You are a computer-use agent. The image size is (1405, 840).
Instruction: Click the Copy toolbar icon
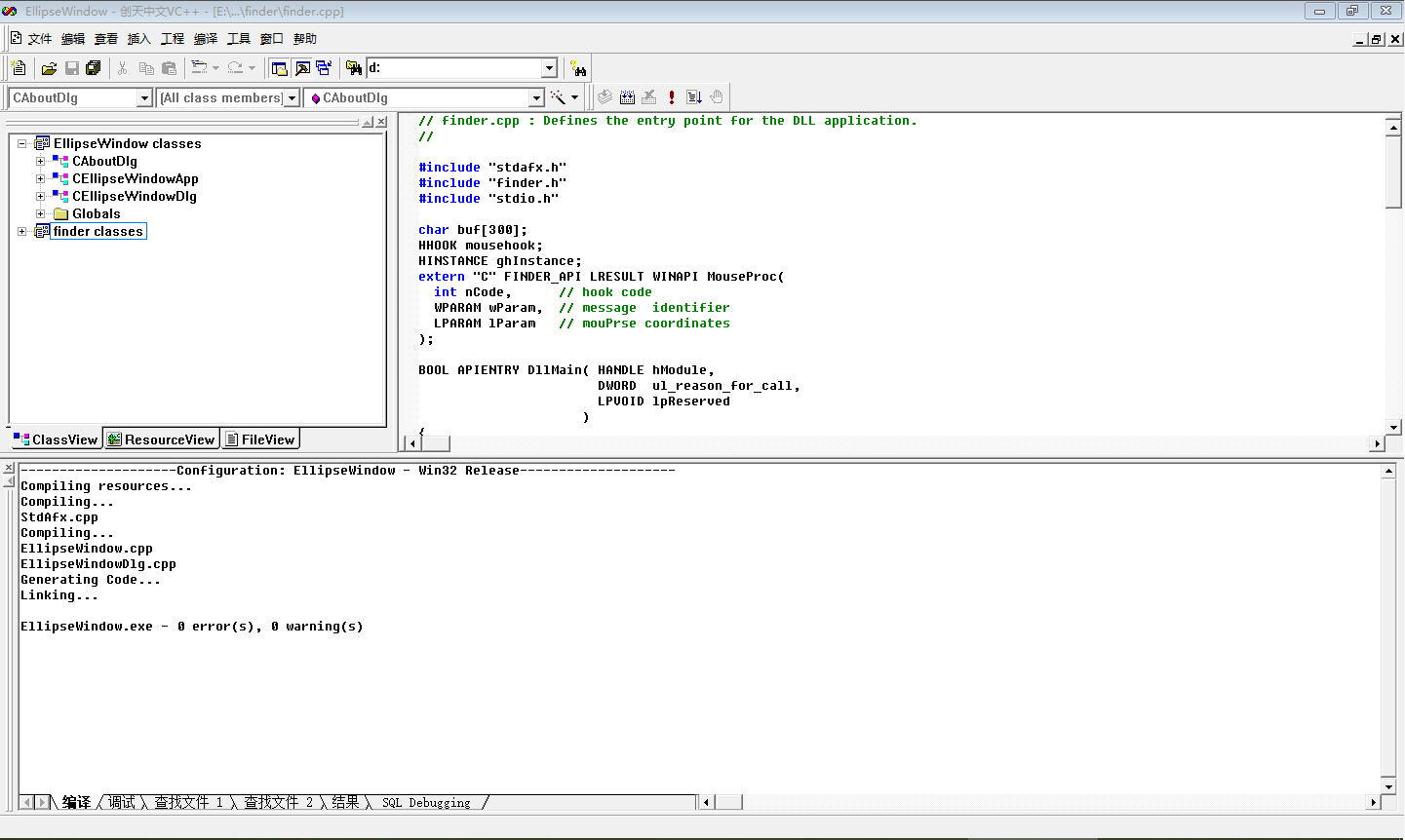click(x=146, y=68)
